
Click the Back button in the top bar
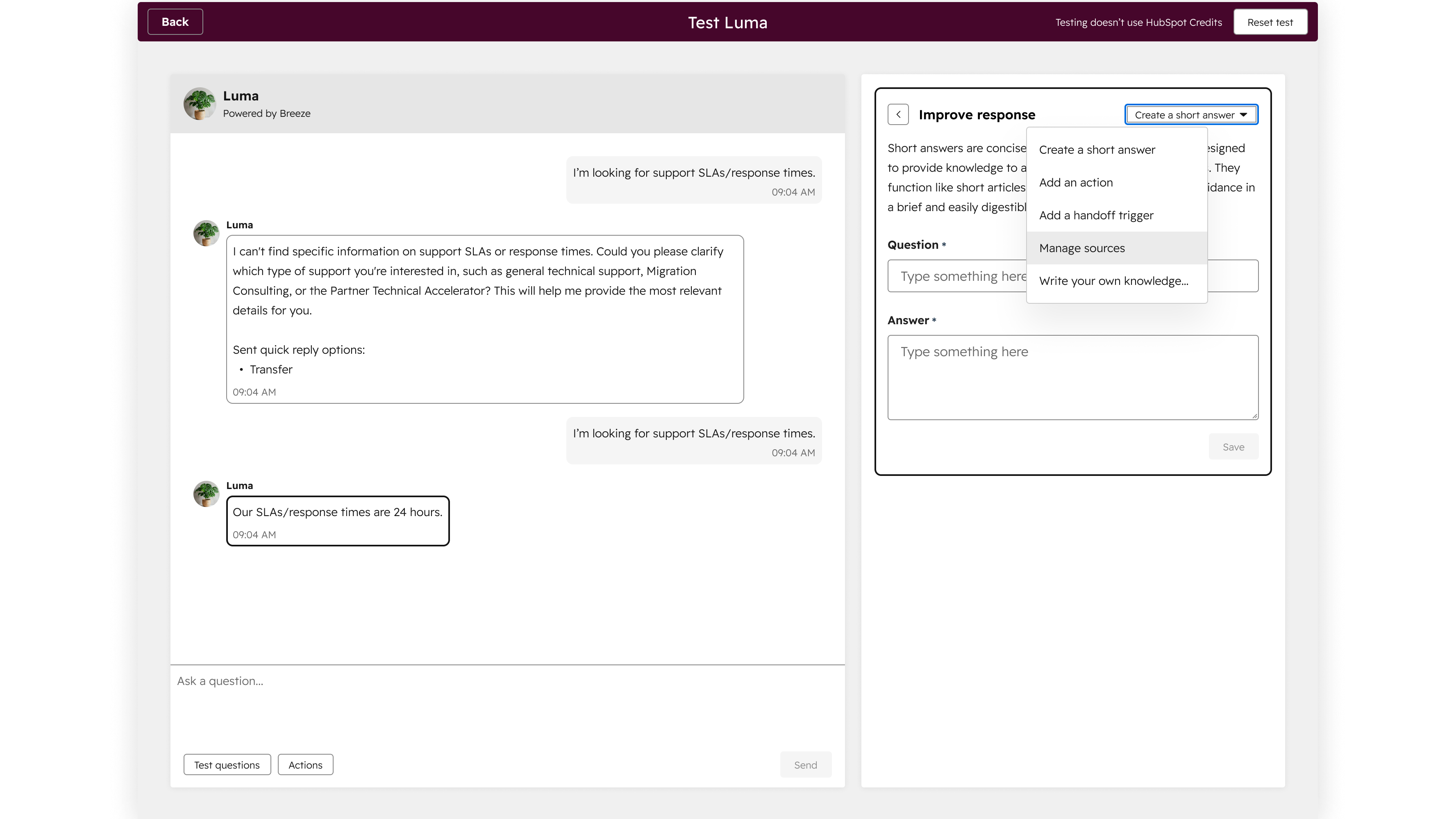[x=175, y=21]
